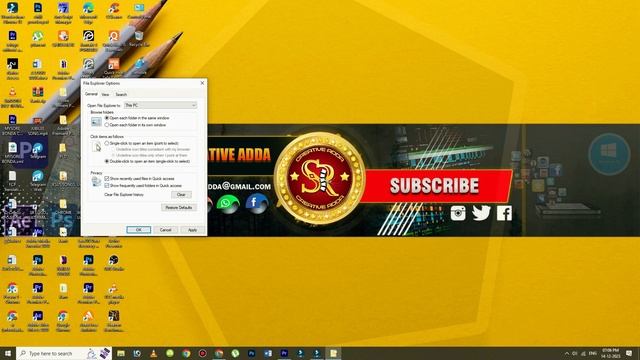Show hidden system tray icons
The height and width of the screenshot is (360, 640).
567,353
